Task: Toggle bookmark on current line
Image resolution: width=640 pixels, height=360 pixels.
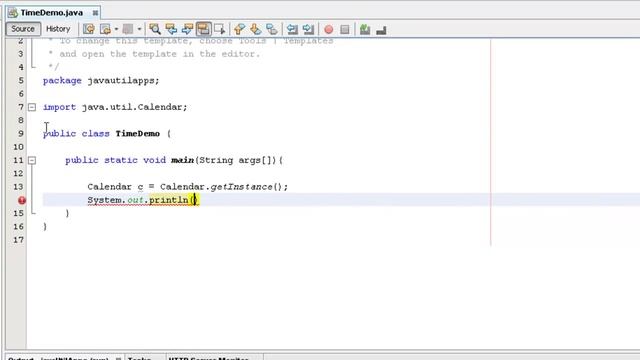Action: tap(271, 29)
